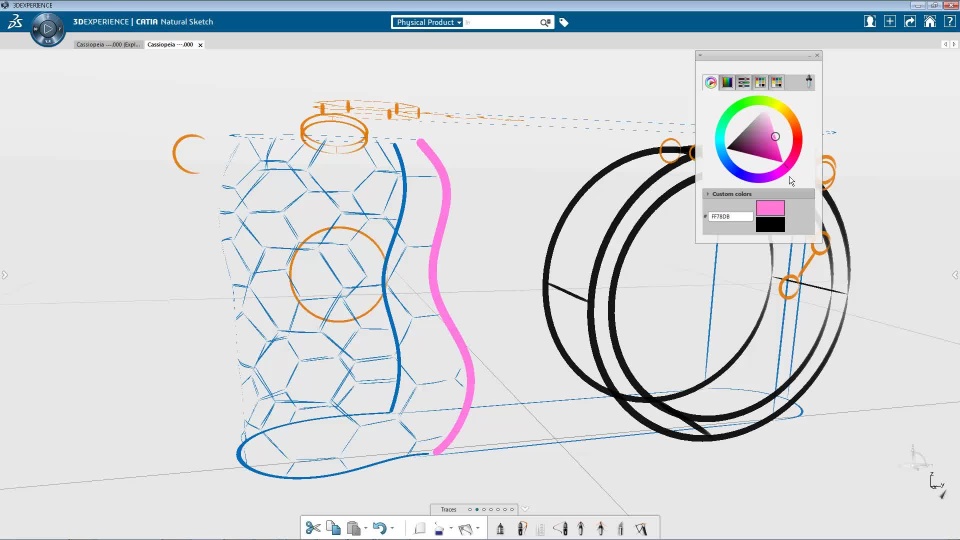Select the first action bar page dot
Viewport: 960px width, 540px height.
click(x=470, y=509)
